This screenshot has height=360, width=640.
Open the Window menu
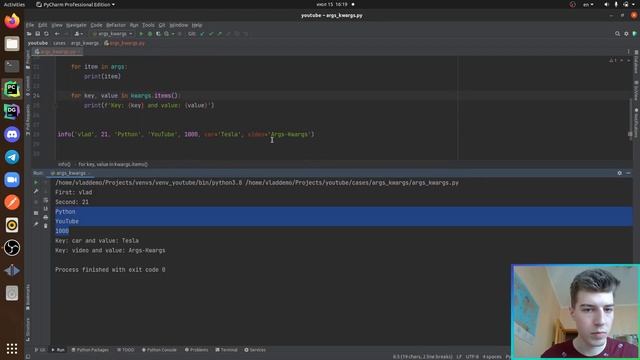tap(179, 25)
